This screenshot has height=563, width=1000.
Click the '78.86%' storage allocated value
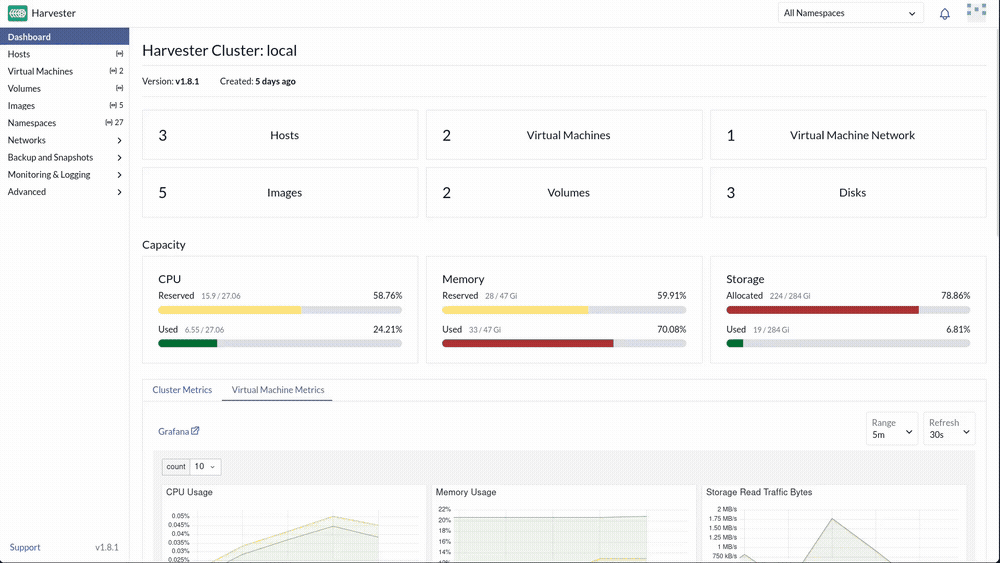[955, 296]
